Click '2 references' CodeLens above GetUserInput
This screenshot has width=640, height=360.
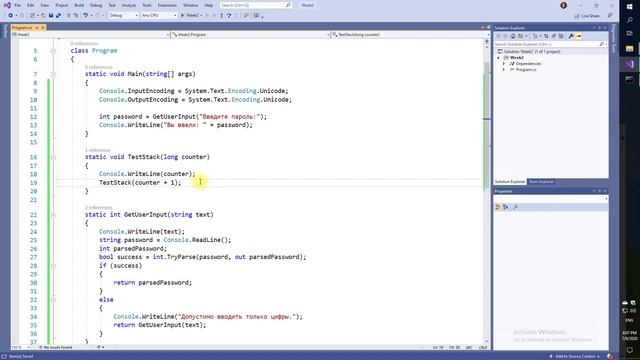click(x=98, y=207)
